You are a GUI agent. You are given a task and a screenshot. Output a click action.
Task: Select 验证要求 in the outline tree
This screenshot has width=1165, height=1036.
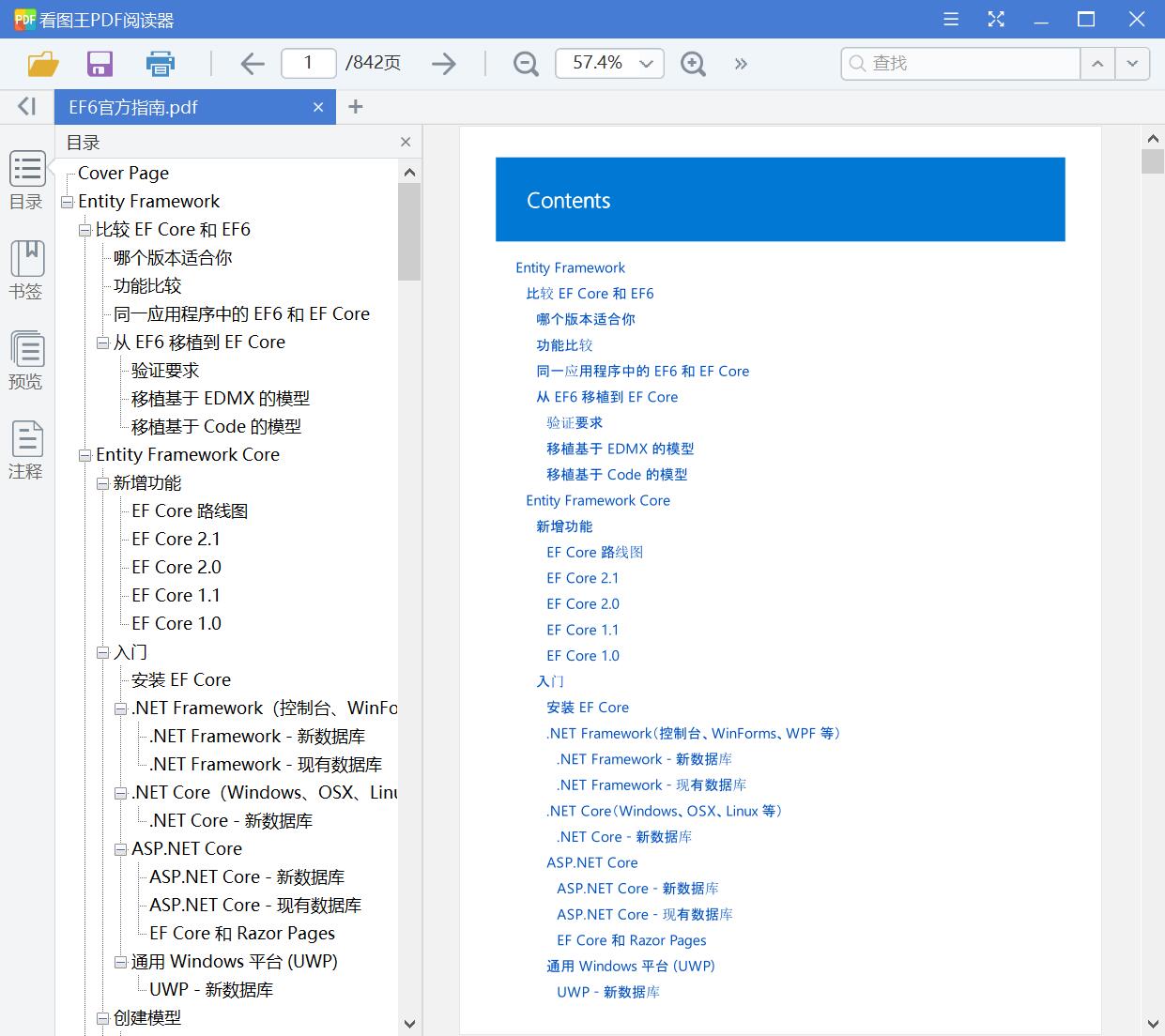tap(165, 370)
